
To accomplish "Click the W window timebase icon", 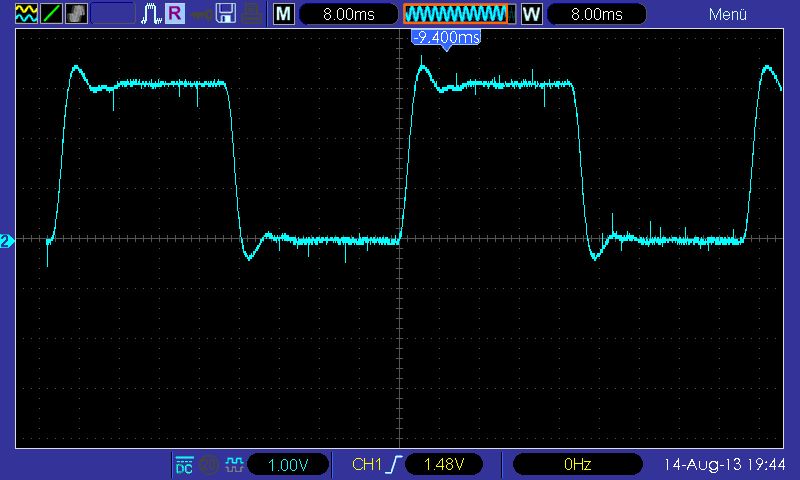I will 531,14.
